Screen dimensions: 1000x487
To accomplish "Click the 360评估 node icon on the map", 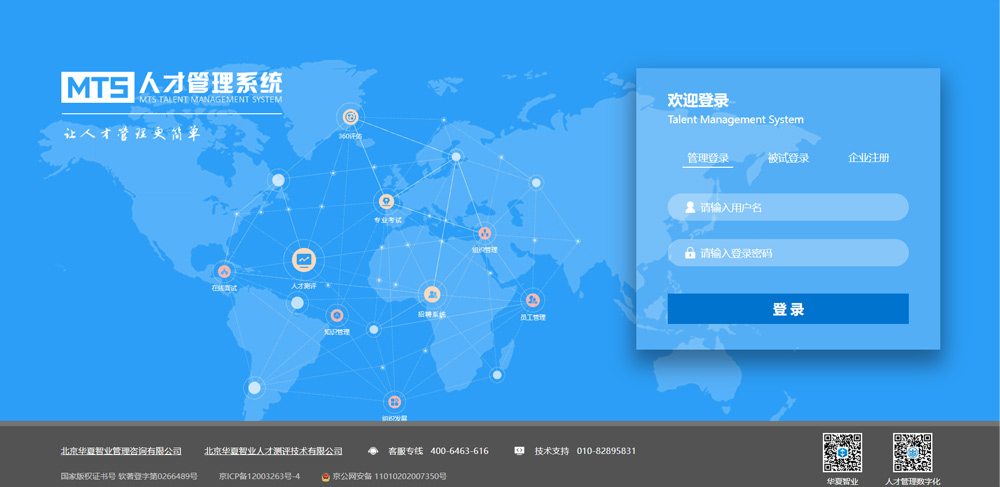I will [350, 117].
